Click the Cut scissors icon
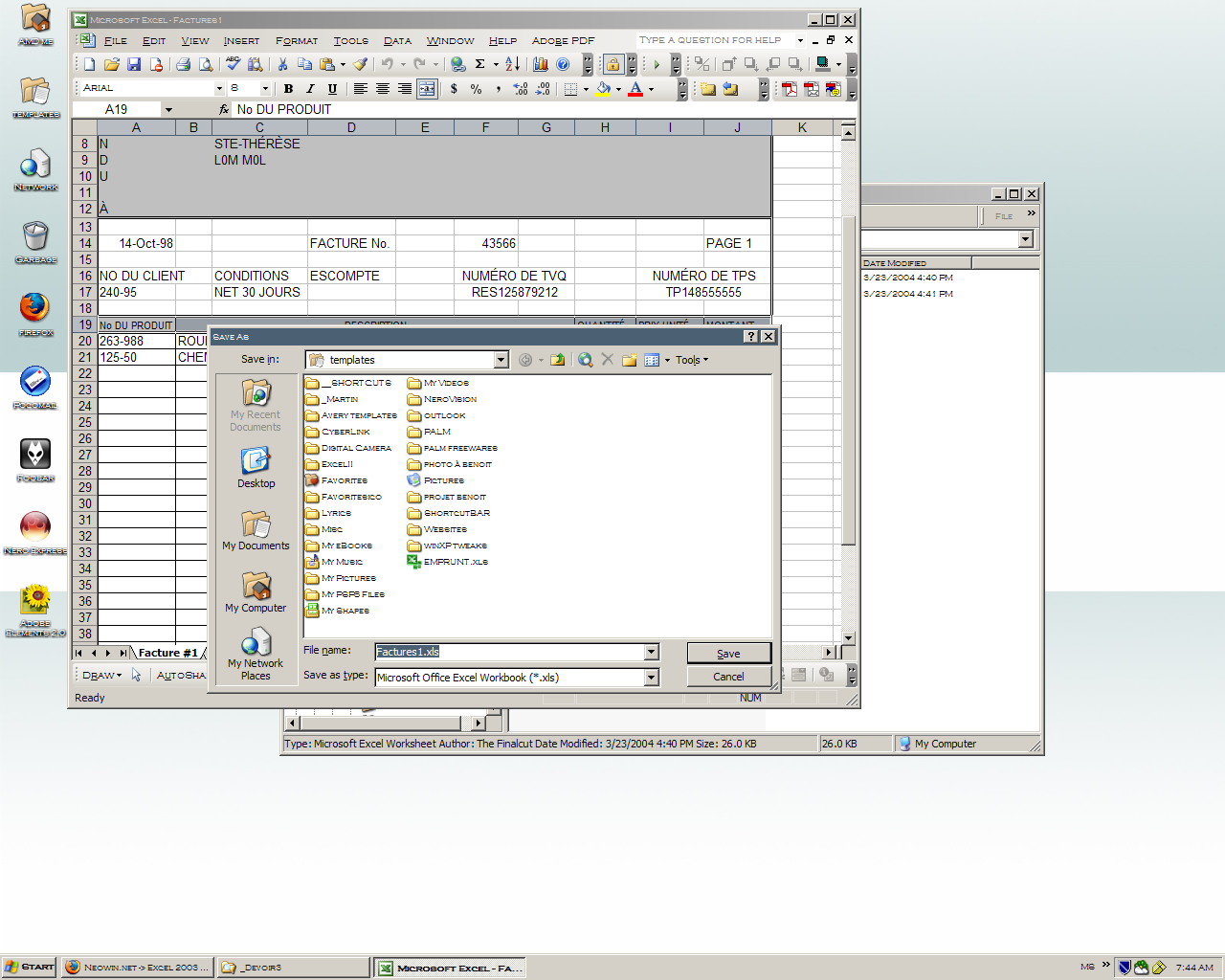 pyautogui.click(x=282, y=64)
